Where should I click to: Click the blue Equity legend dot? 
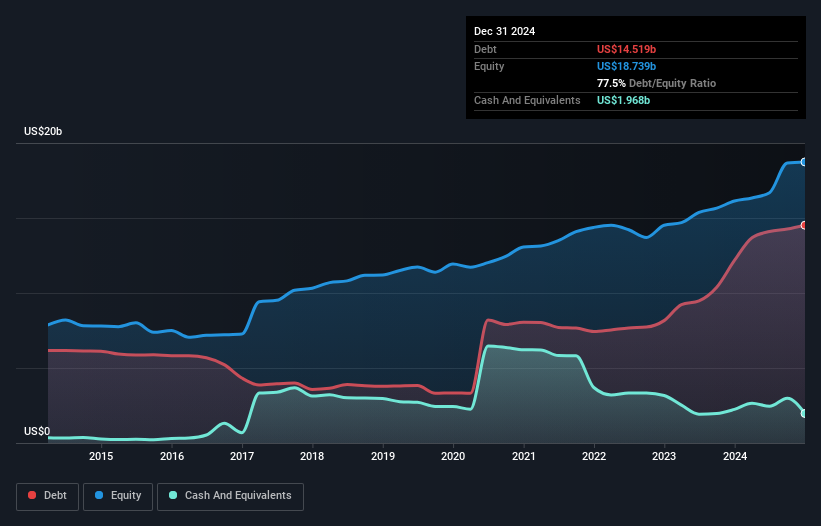[x=98, y=495]
